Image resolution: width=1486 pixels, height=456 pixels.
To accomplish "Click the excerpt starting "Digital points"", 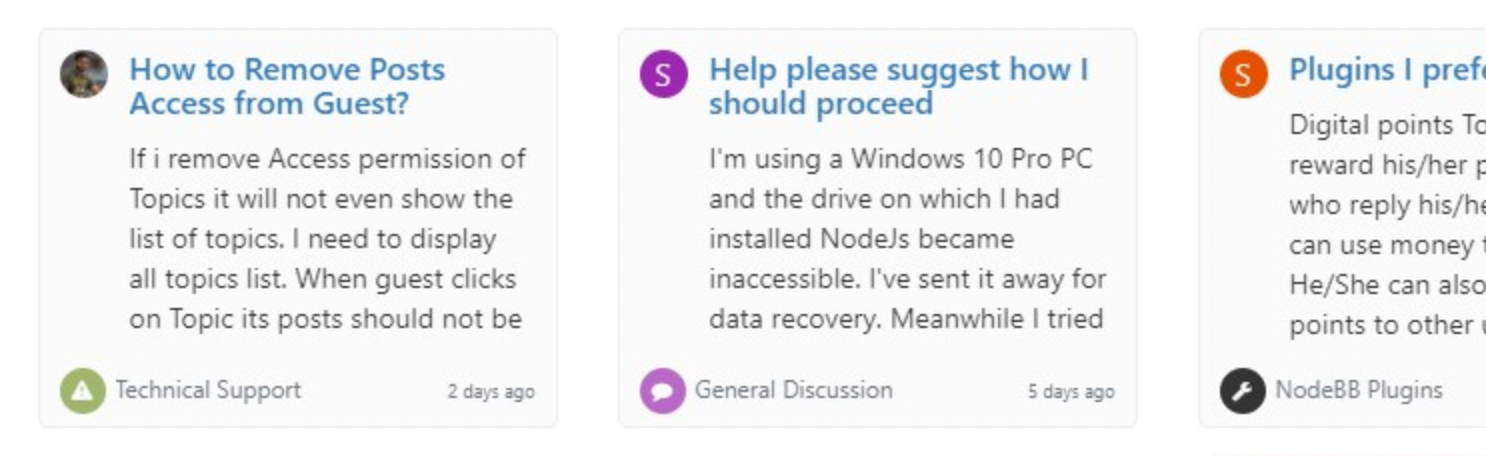I will (1385, 225).
